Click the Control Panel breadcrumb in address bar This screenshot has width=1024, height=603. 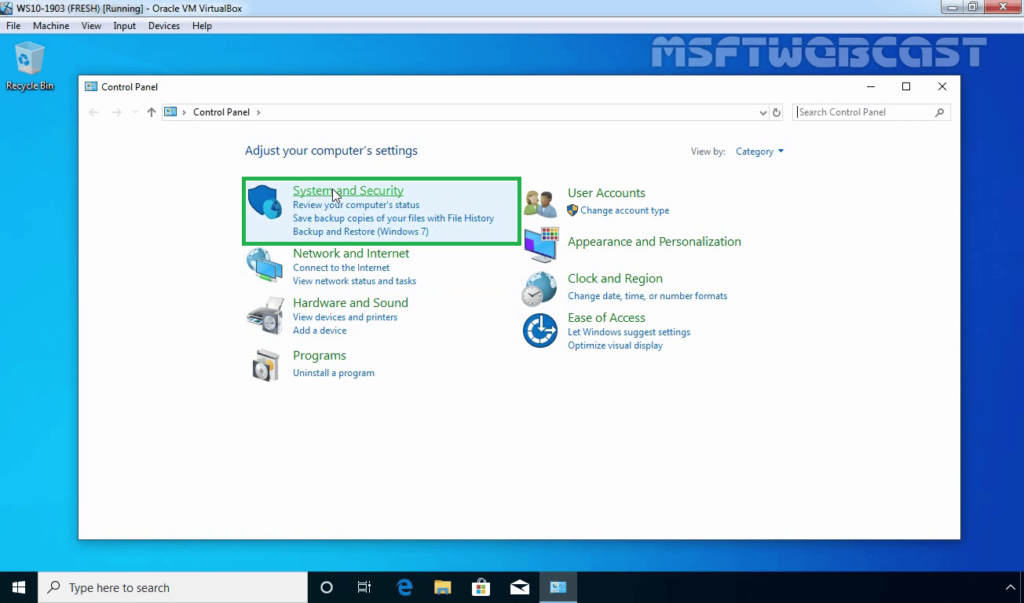point(221,112)
